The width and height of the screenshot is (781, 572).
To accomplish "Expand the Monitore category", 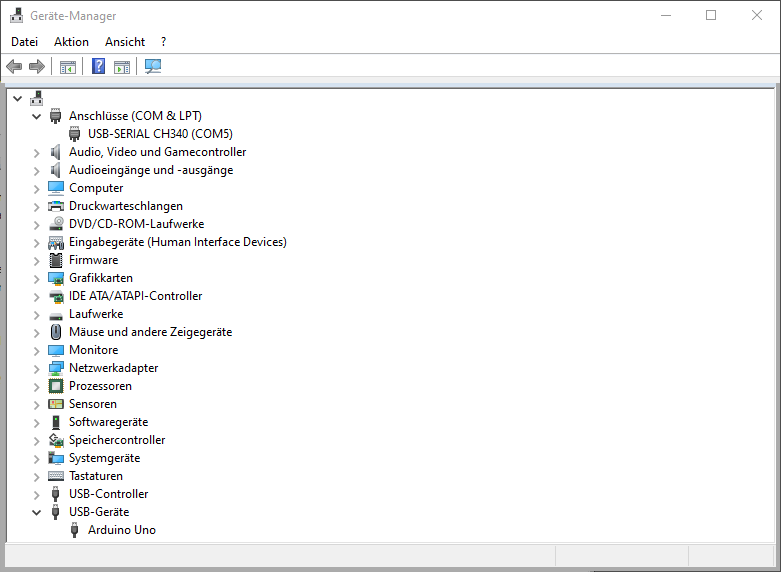I will click(36, 351).
